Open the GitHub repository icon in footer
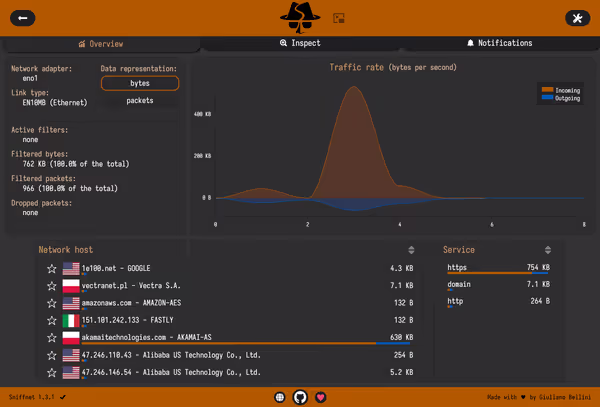The image size is (600, 407). tap(300, 397)
